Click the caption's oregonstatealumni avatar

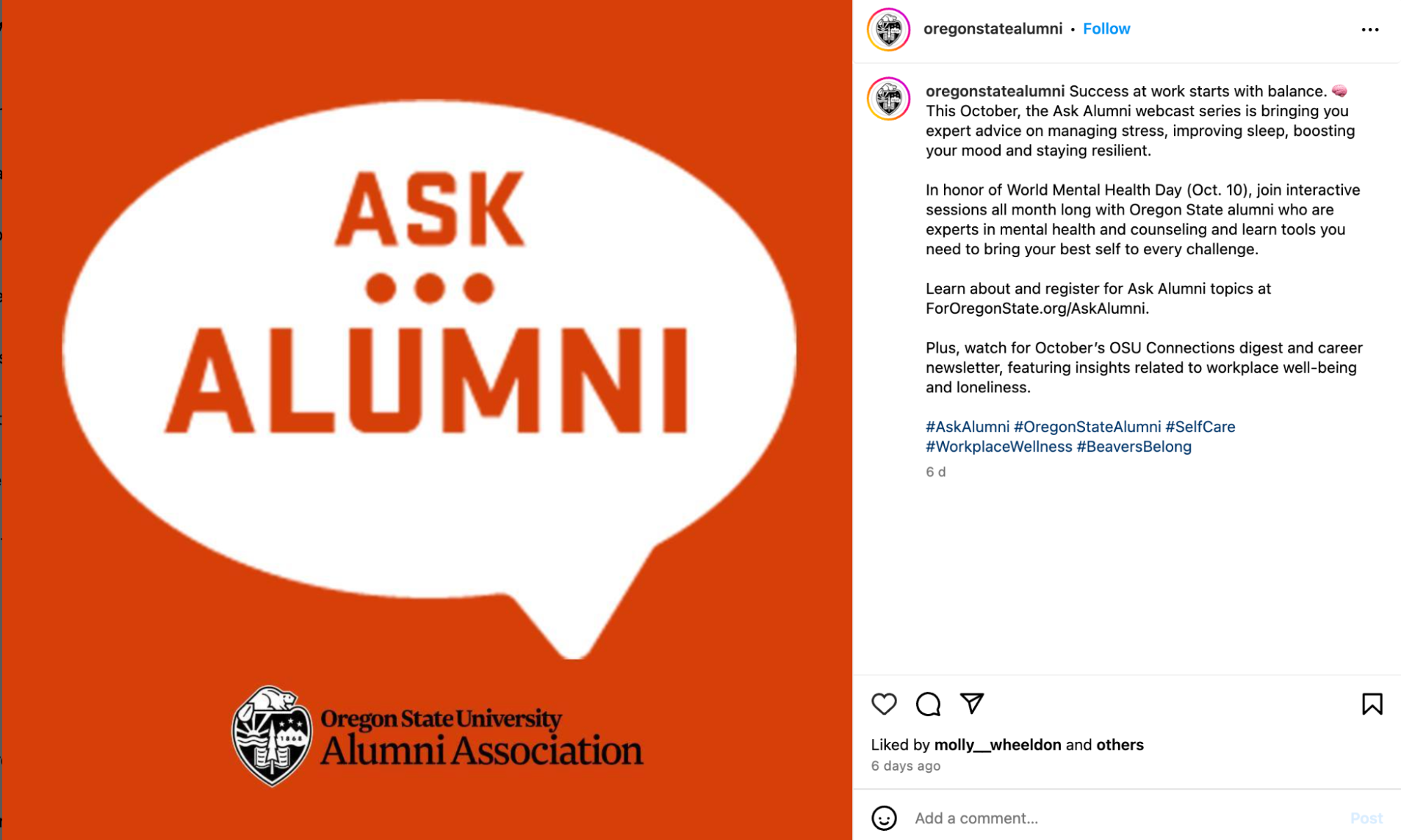(889, 99)
